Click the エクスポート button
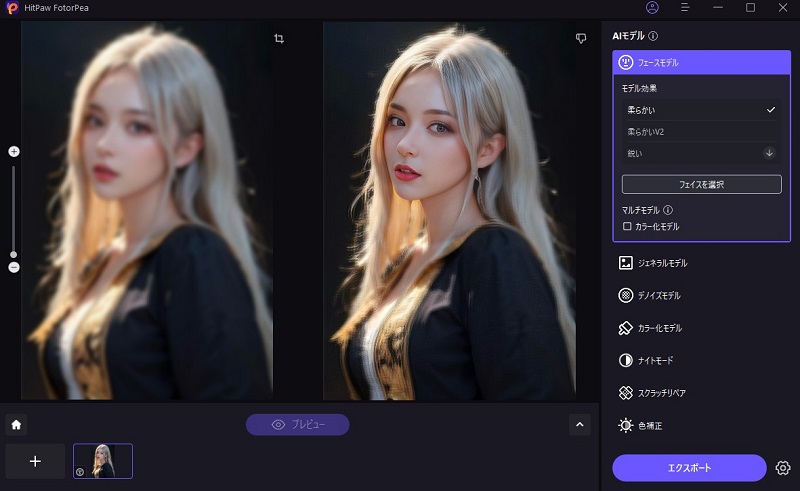Viewport: 800px width, 491px height. coord(689,468)
